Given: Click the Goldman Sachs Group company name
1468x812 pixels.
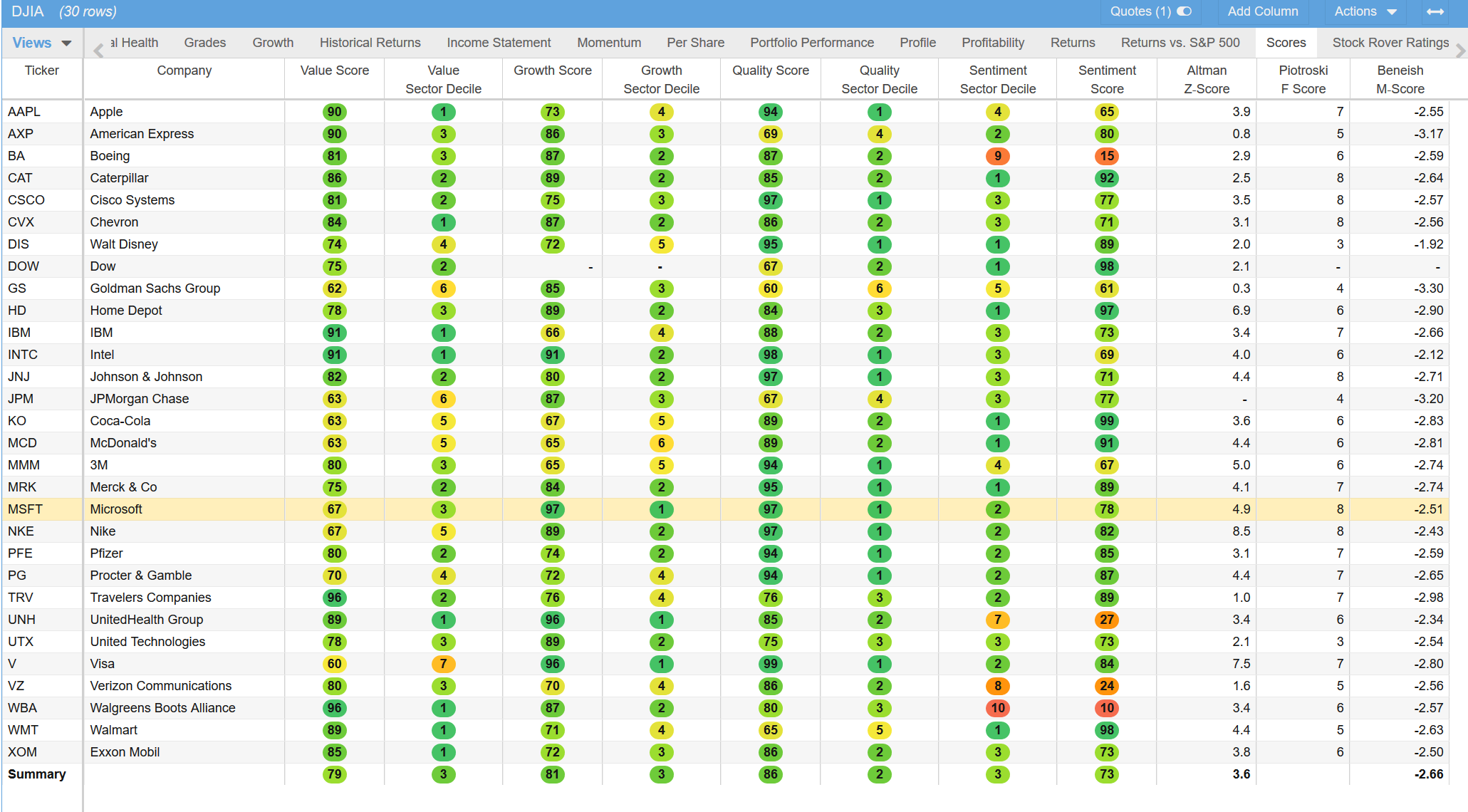Looking at the screenshot, I should click(155, 288).
